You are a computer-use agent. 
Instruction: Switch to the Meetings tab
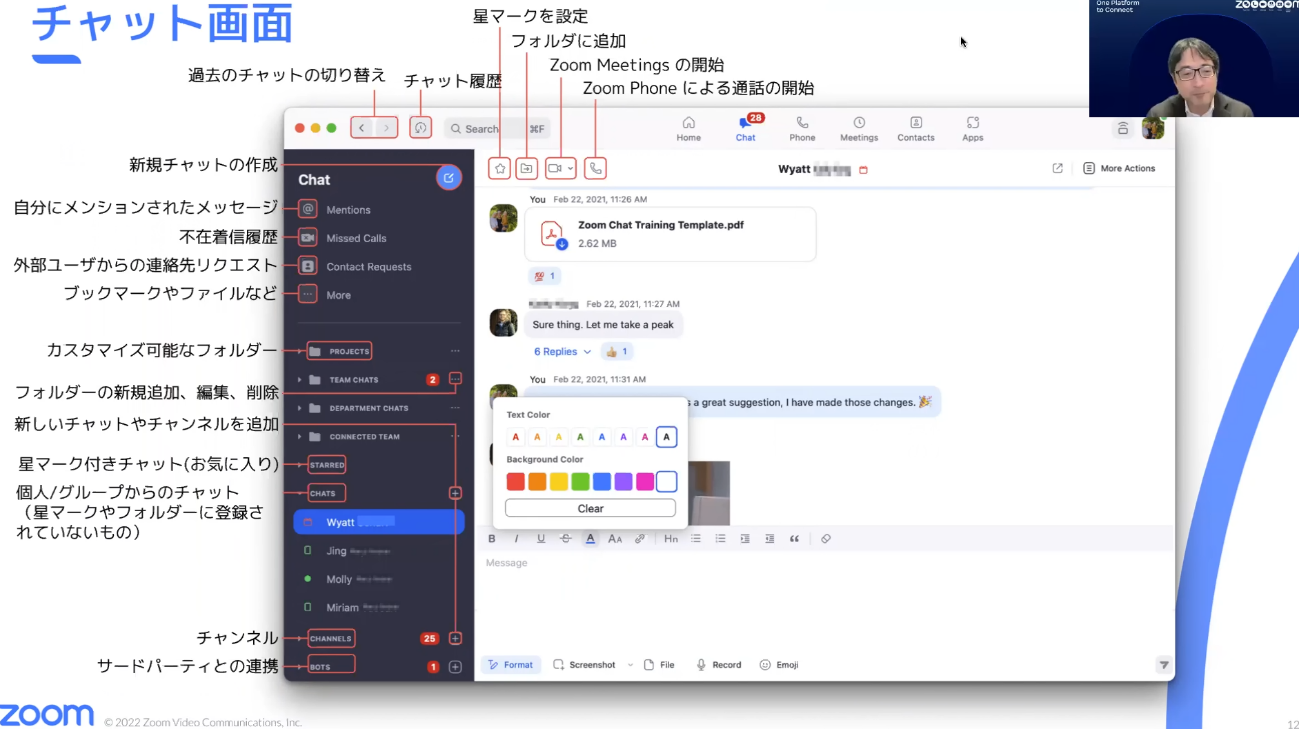859,129
